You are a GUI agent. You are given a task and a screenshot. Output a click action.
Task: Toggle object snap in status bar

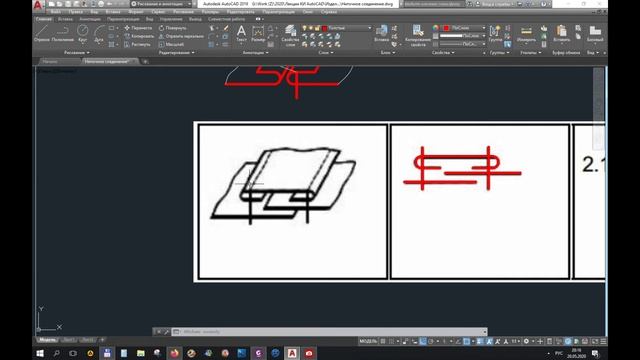coord(467,341)
